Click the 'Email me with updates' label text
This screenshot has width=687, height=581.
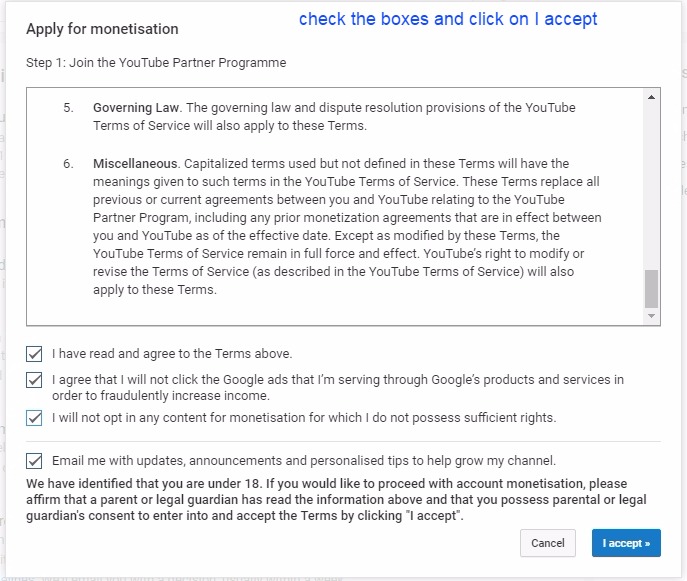click(x=304, y=461)
